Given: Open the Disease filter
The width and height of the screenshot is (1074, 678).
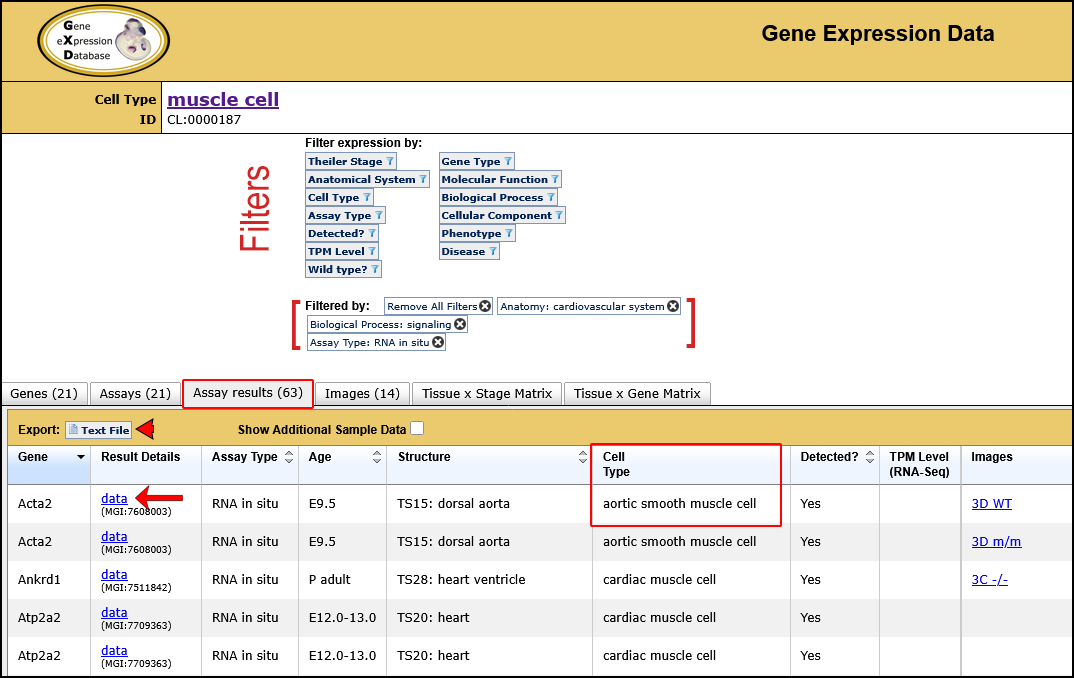Looking at the screenshot, I should [x=469, y=251].
